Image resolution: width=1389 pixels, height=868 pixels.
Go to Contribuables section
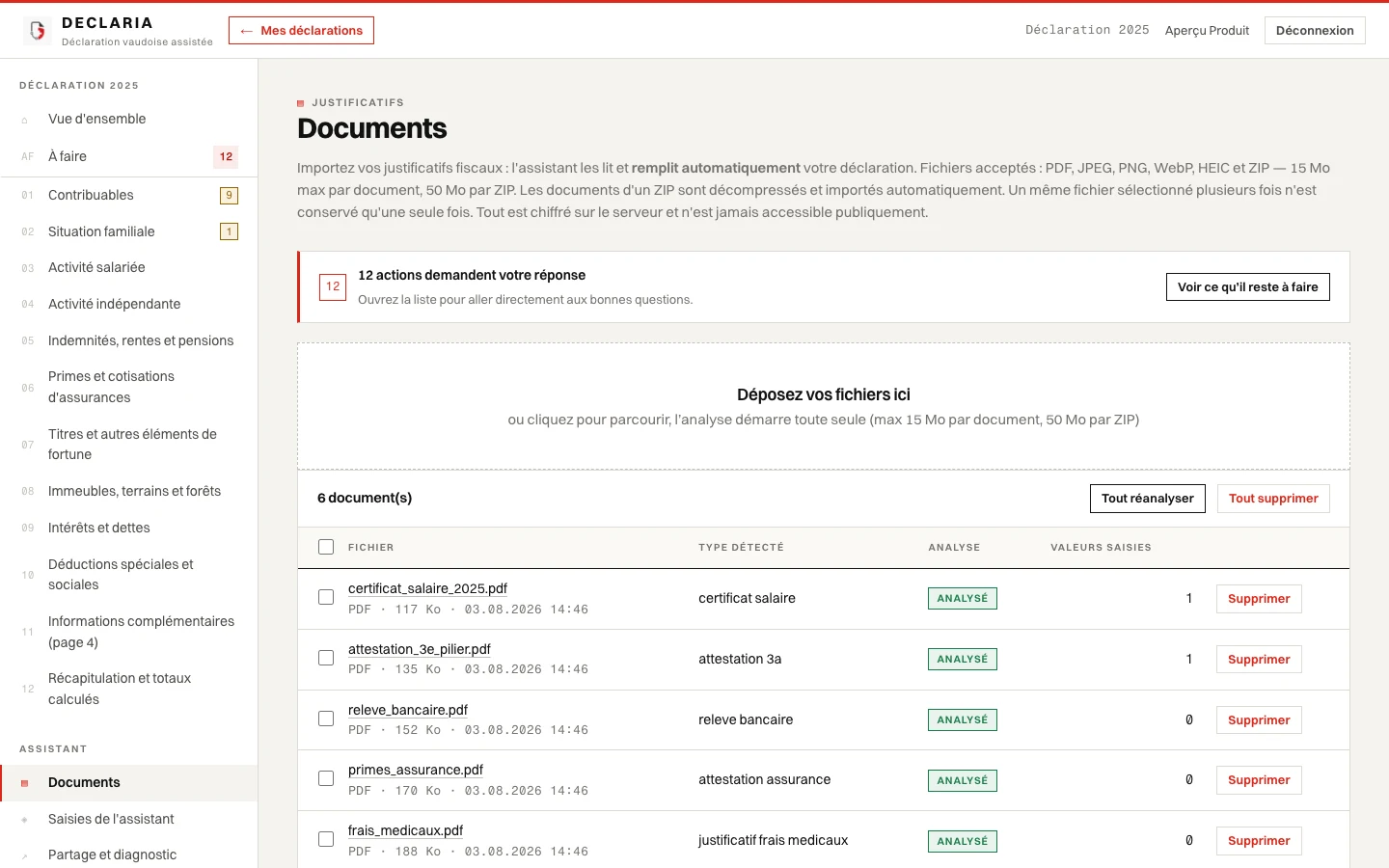click(128, 195)
